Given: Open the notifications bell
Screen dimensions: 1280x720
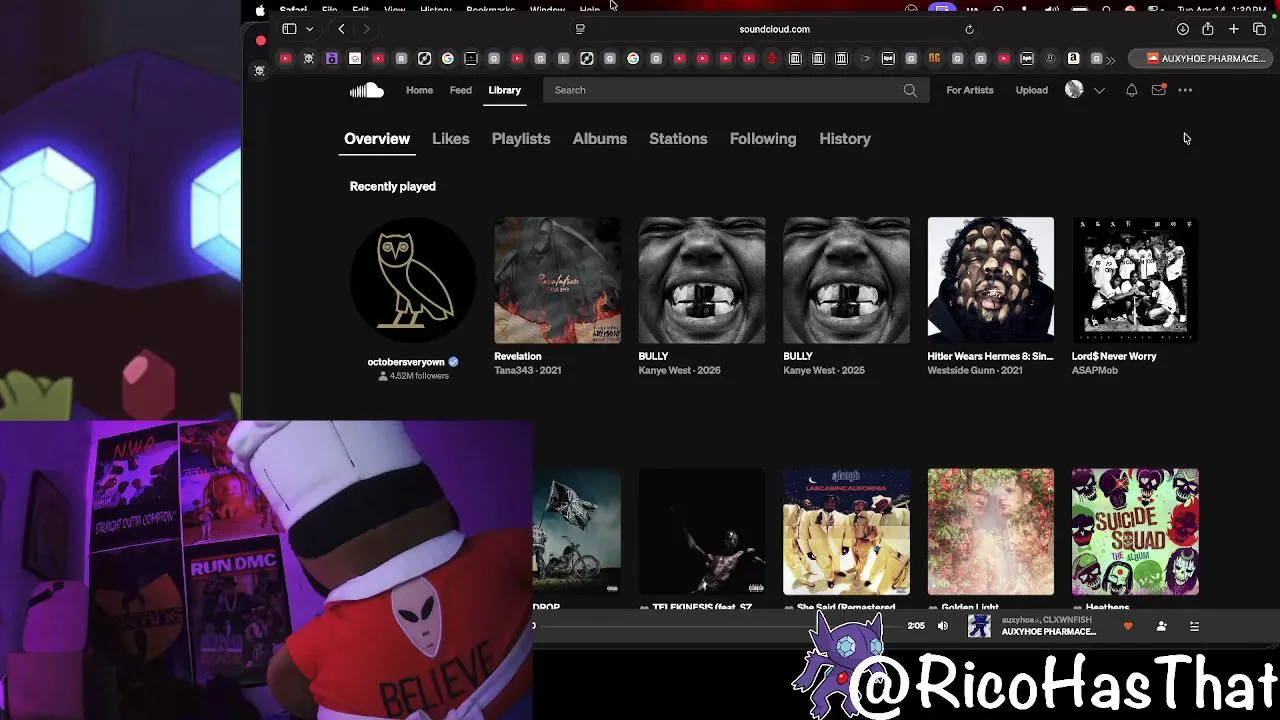Looking at the screenshot, I should coord(1131,90).
